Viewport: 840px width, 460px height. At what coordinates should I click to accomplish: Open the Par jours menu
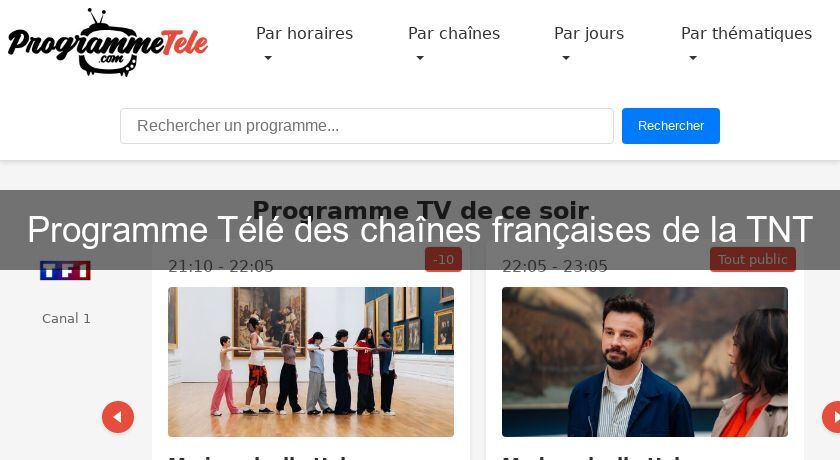point(589,33)
